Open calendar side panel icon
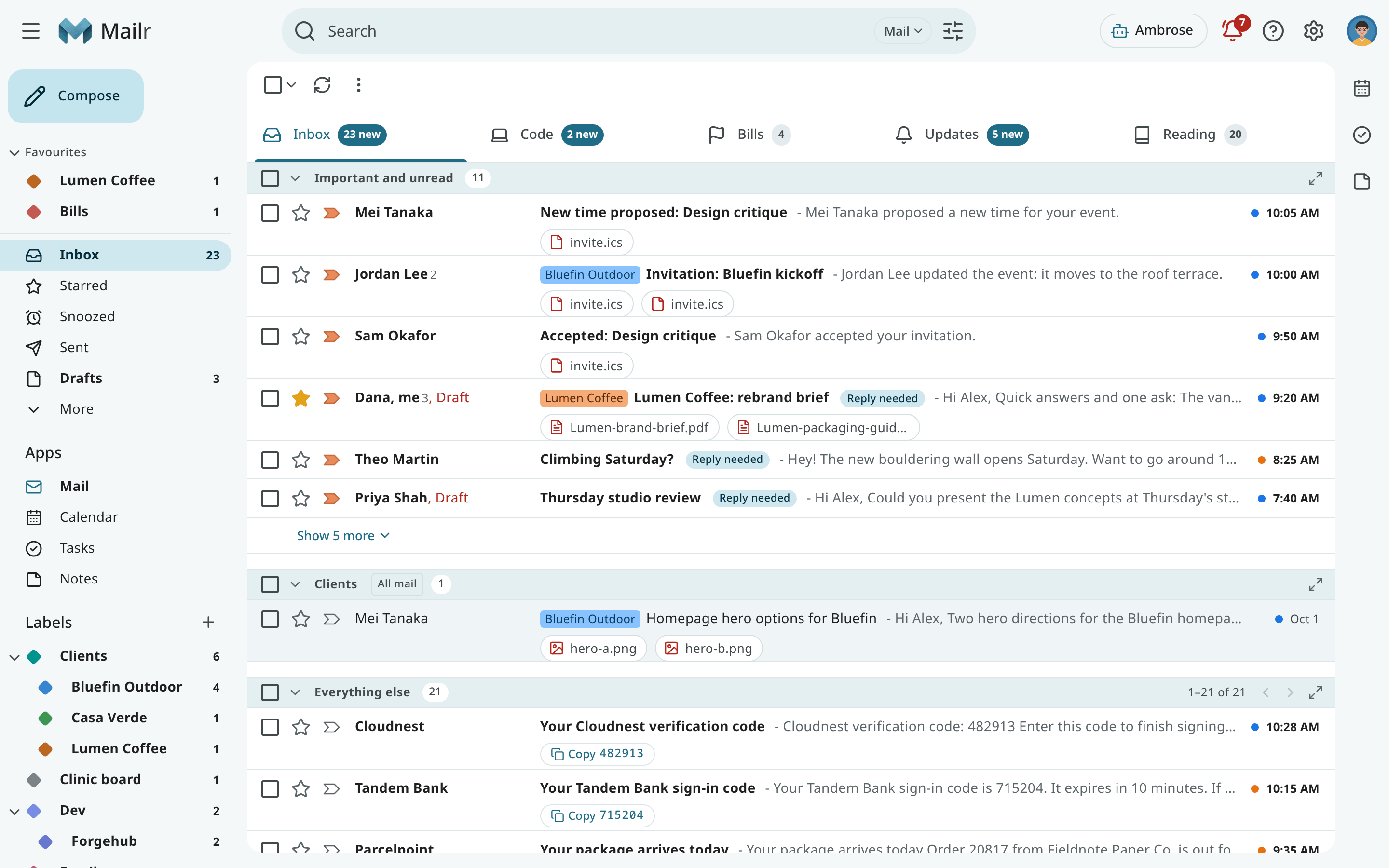This screenshot has height=868, width=1389. [1362, 88]
